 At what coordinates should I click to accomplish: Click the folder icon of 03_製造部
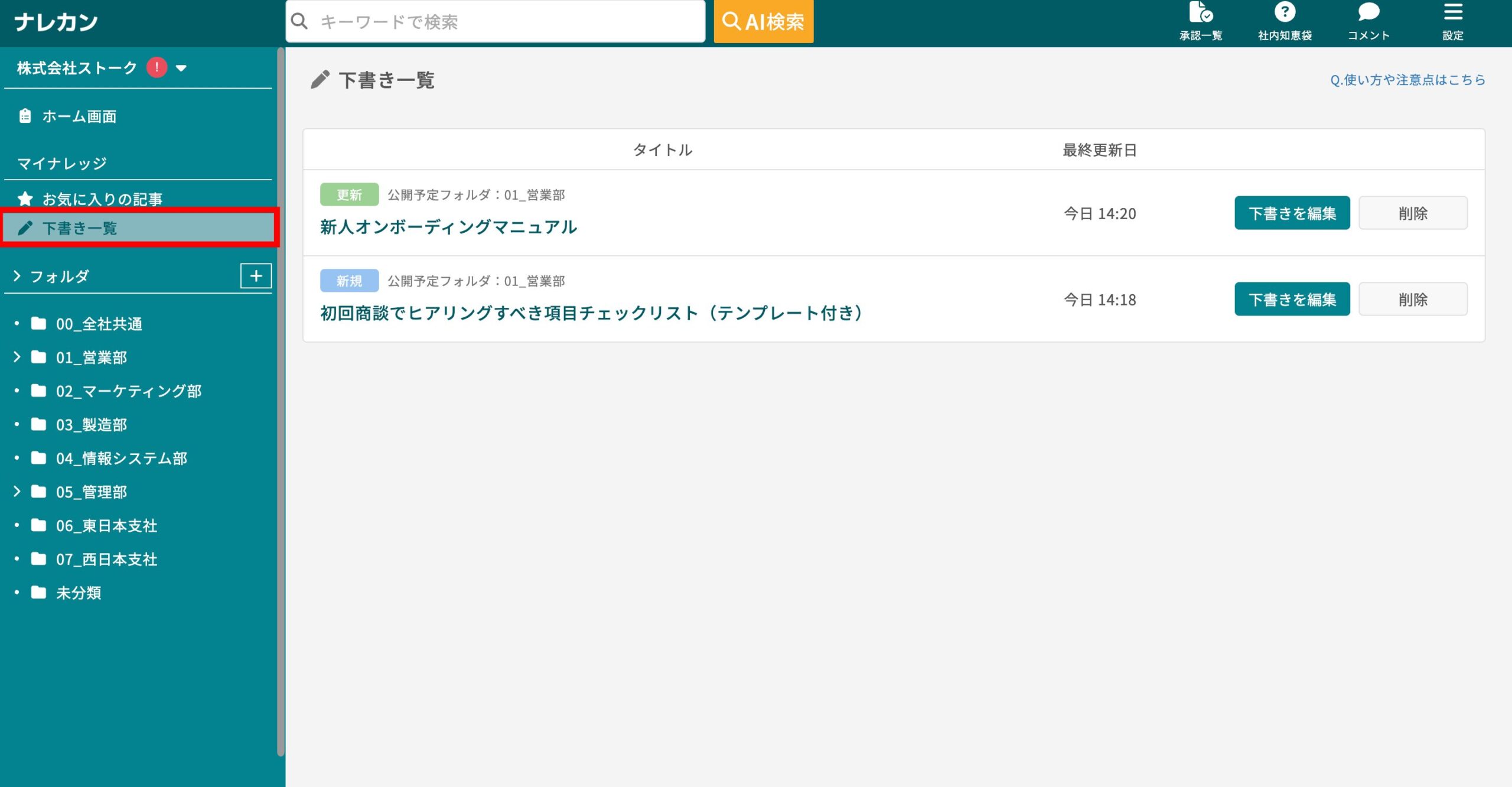[x=39, y=424]
